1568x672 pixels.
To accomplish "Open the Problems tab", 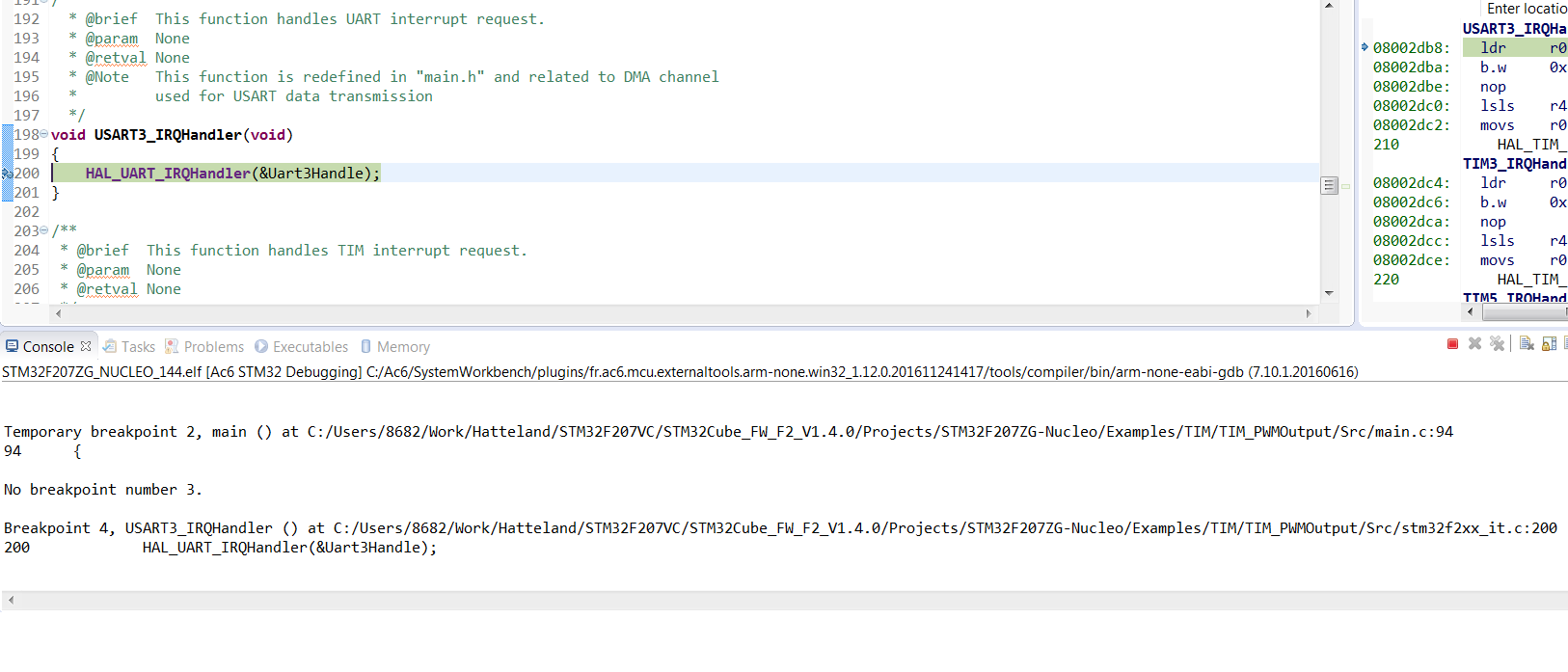I will [x=204, y=347].
